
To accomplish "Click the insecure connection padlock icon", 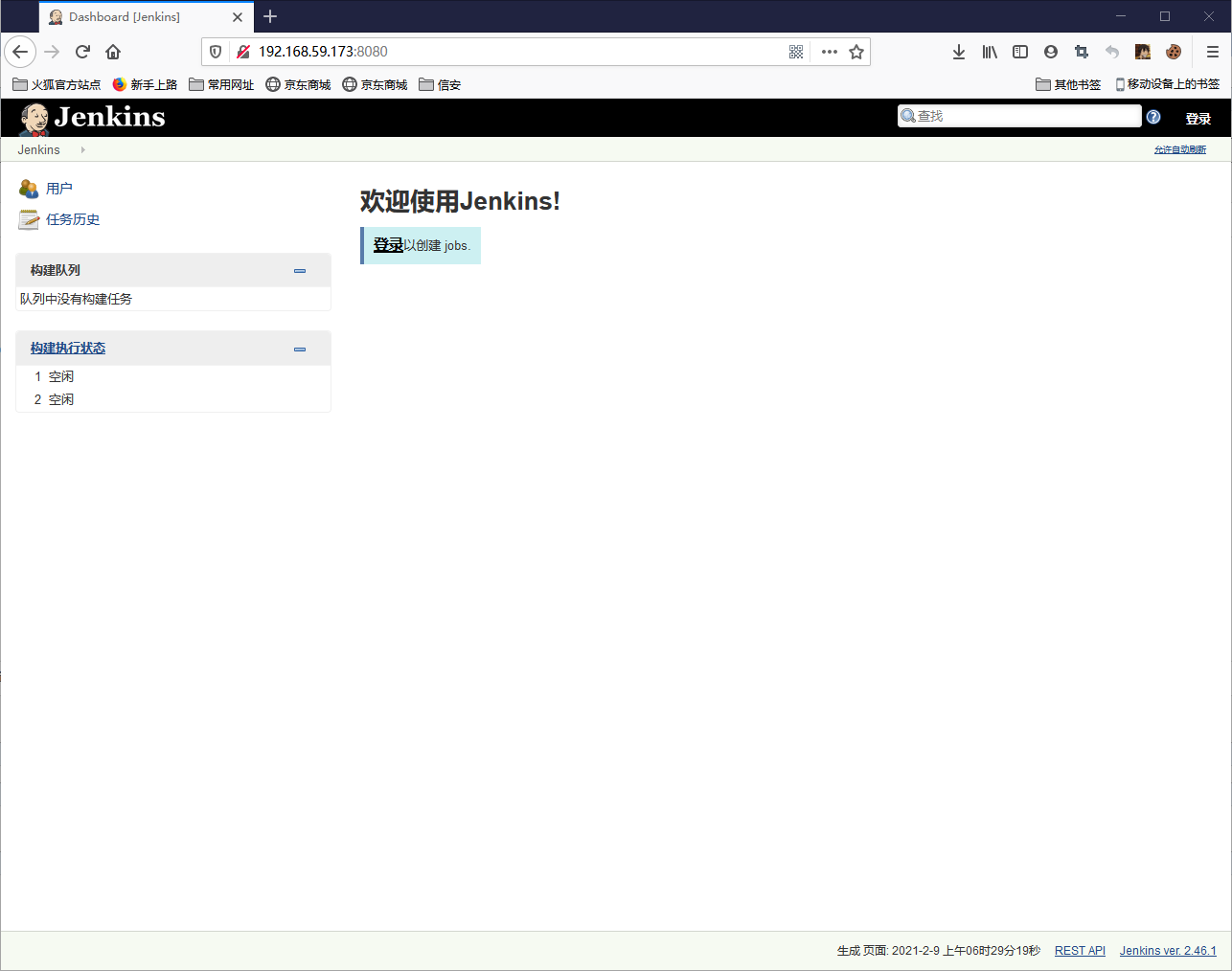I will point(243,52).
